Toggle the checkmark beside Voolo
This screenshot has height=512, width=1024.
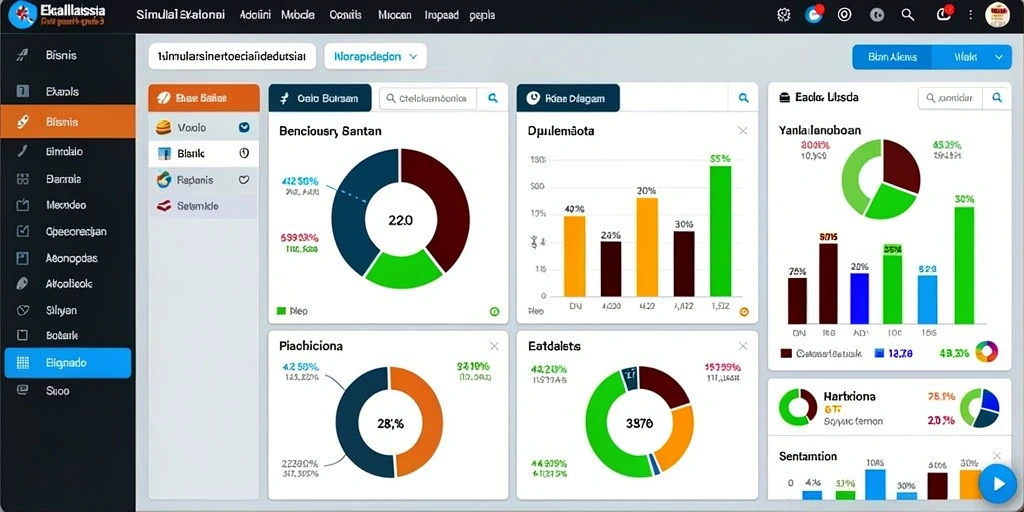click(244, 127)
